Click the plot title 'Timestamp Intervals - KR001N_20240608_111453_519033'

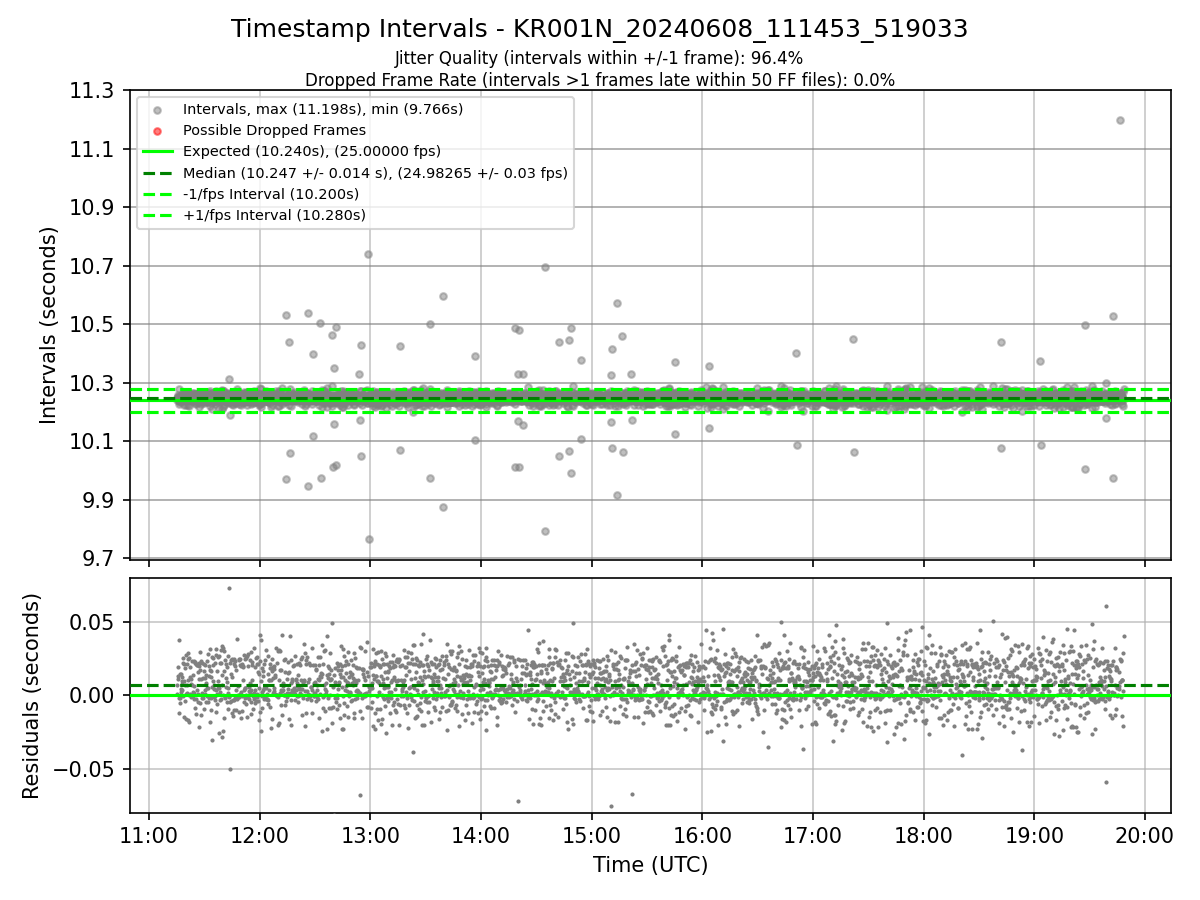point(599,29)
